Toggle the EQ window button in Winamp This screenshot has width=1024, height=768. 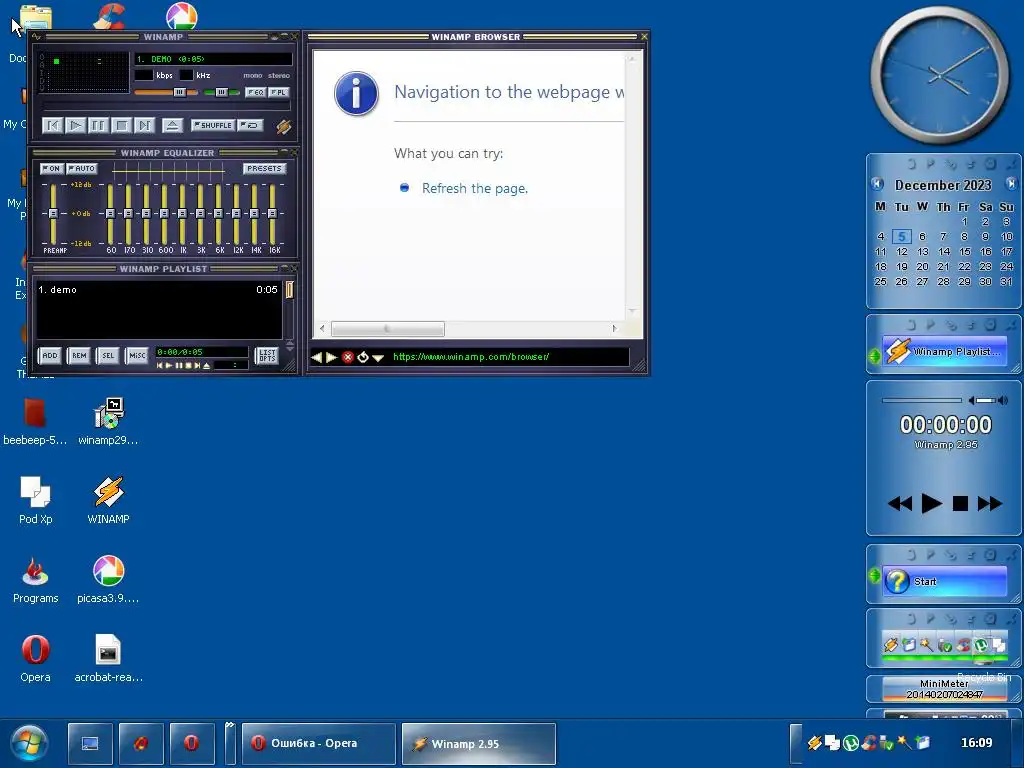coord(255,93)
